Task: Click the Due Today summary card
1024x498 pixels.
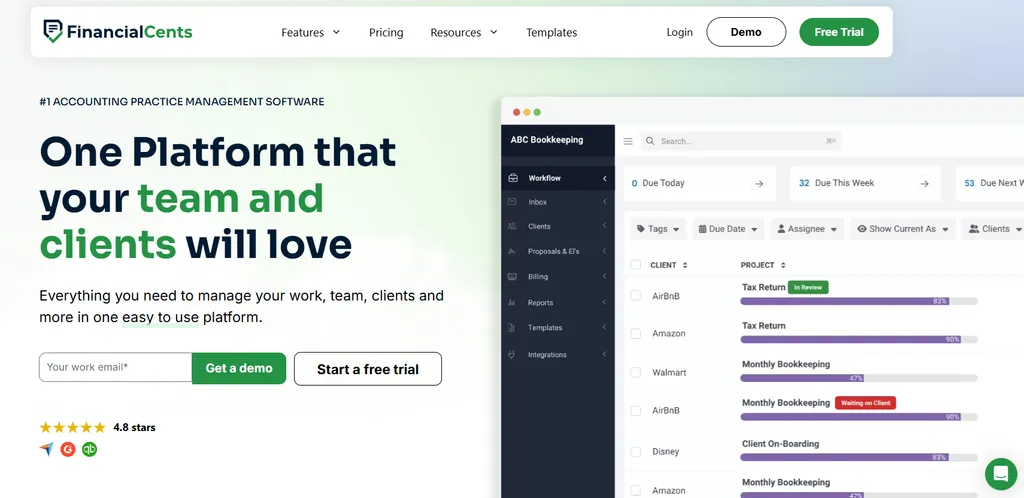Action: tap(700, 183)
